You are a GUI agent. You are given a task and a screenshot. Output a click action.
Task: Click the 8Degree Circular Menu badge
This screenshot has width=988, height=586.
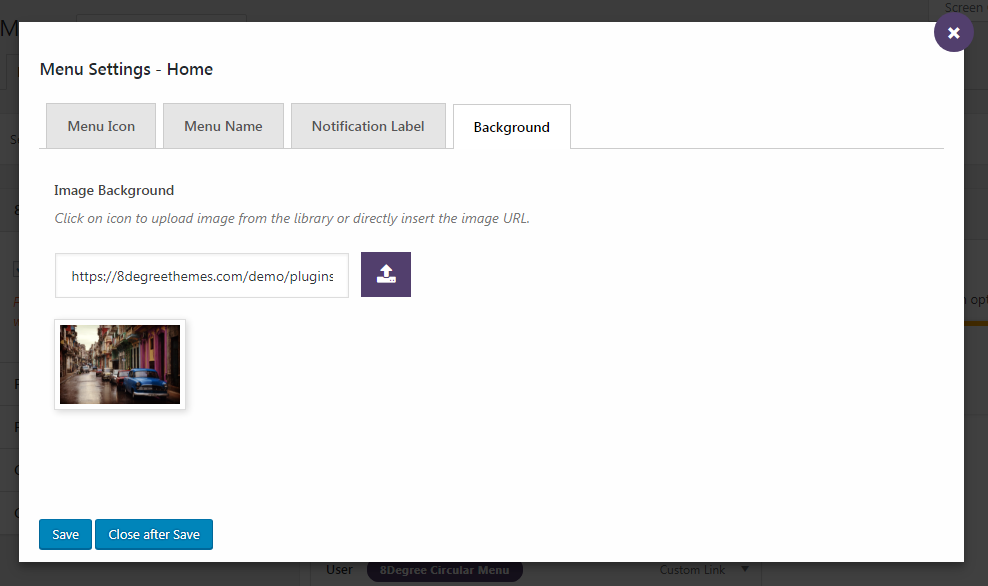(x=444, y=569)
